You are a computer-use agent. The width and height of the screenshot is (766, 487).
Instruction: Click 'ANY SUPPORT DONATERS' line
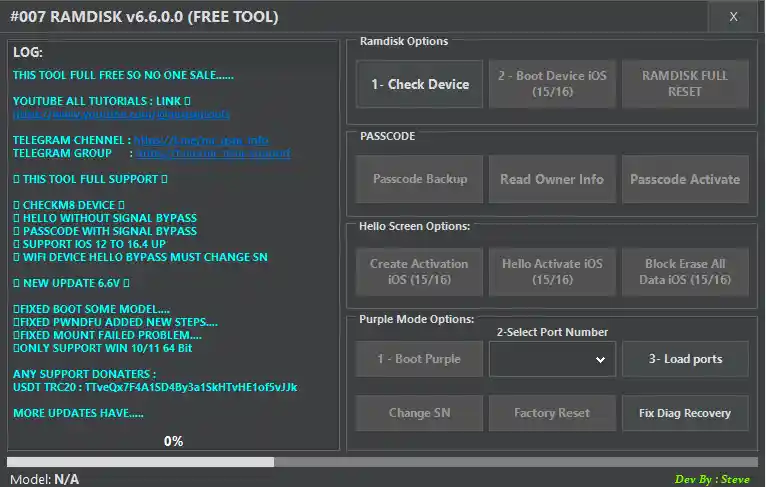[x=85, y=374]
